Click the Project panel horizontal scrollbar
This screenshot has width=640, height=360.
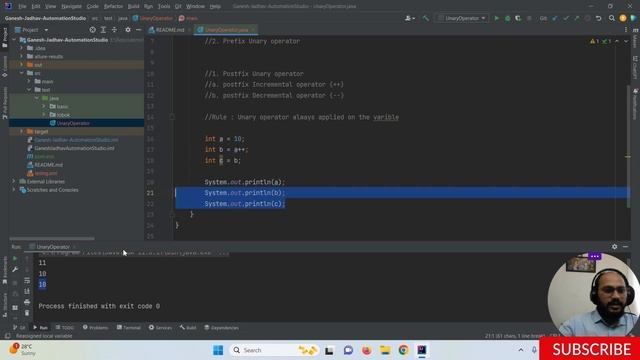(x=52, y=238)
